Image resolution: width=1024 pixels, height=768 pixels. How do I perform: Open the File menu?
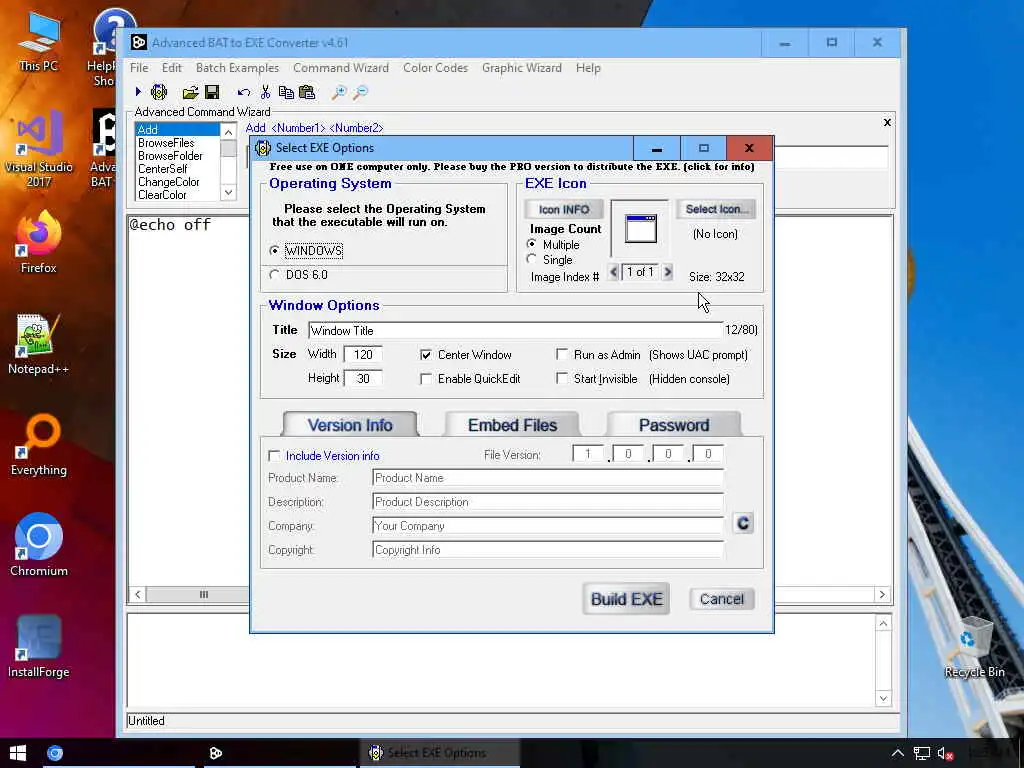pos(139,68)
